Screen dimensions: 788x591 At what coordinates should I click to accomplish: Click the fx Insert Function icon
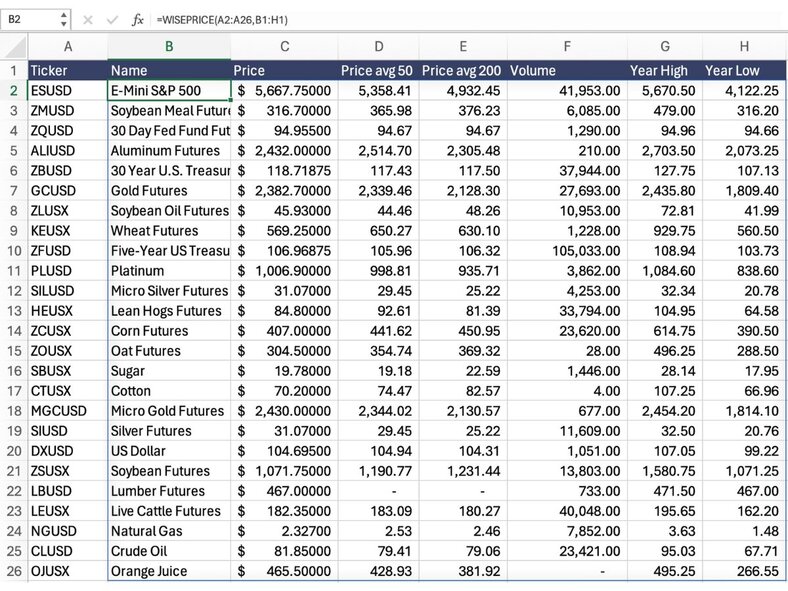tap(138, 19)
